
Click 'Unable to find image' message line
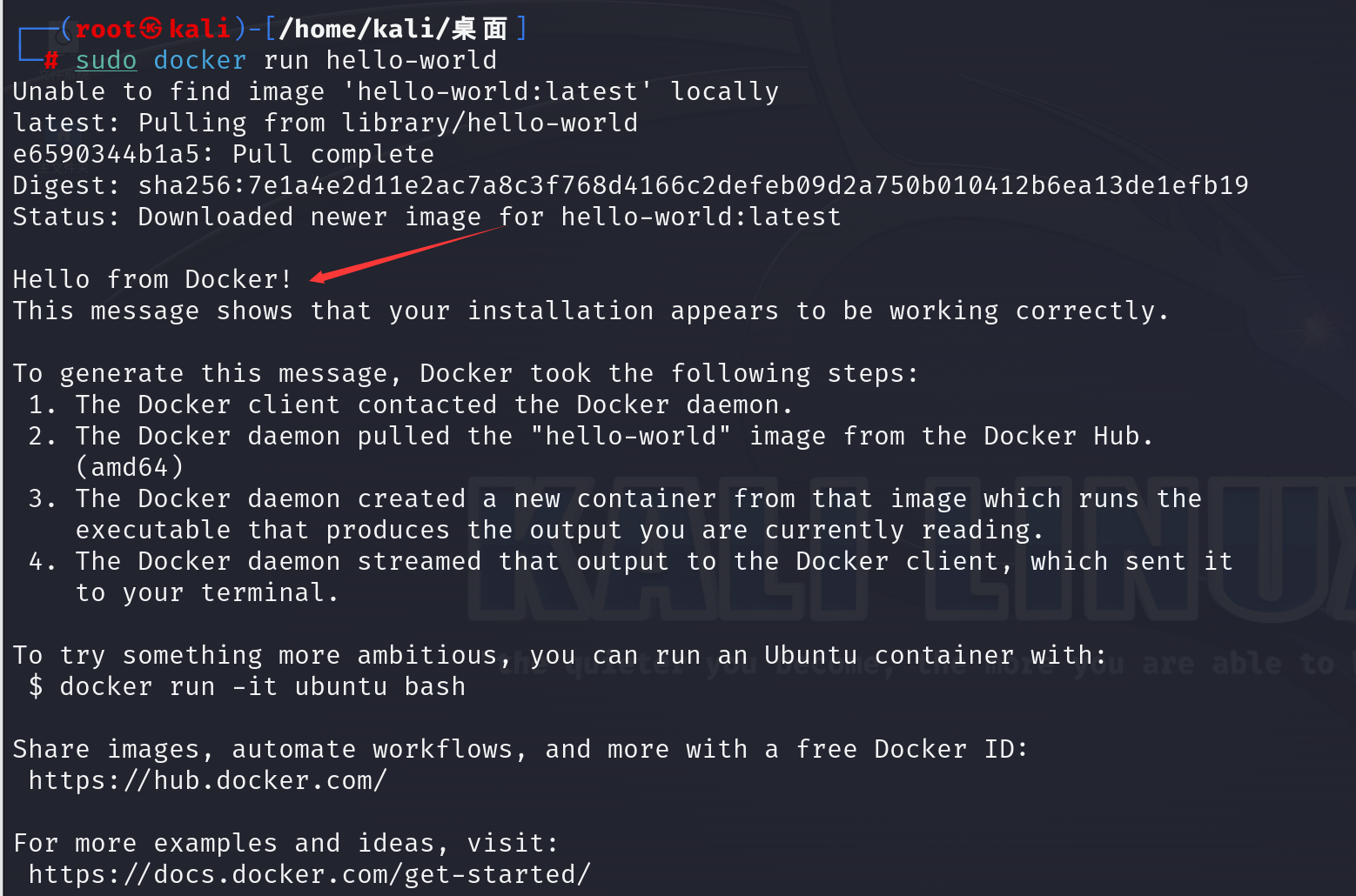point(396,91)
